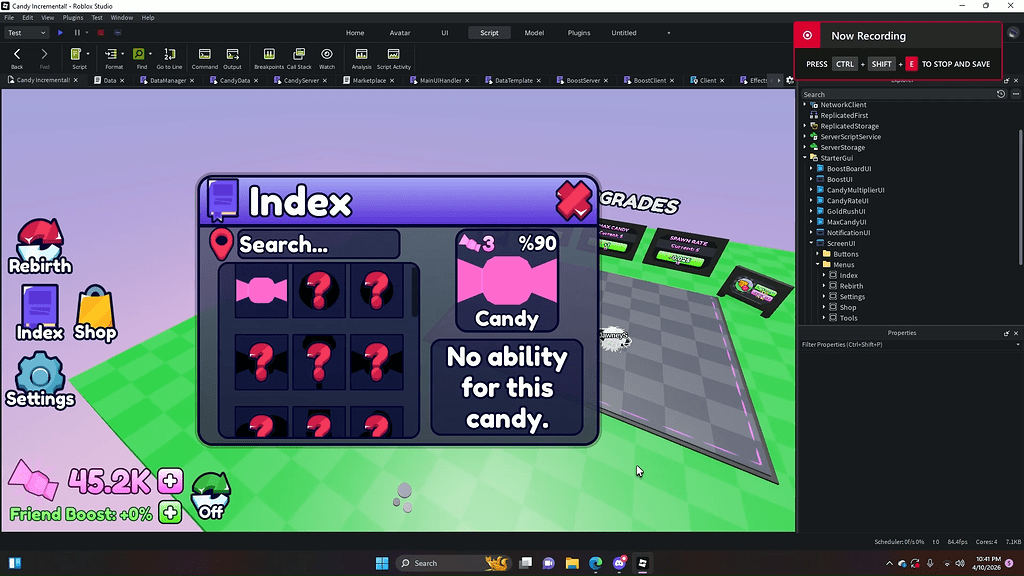Screen dimensions: 1024x576
Task: Click the green plus next to 45.2K
Action: 170,481
